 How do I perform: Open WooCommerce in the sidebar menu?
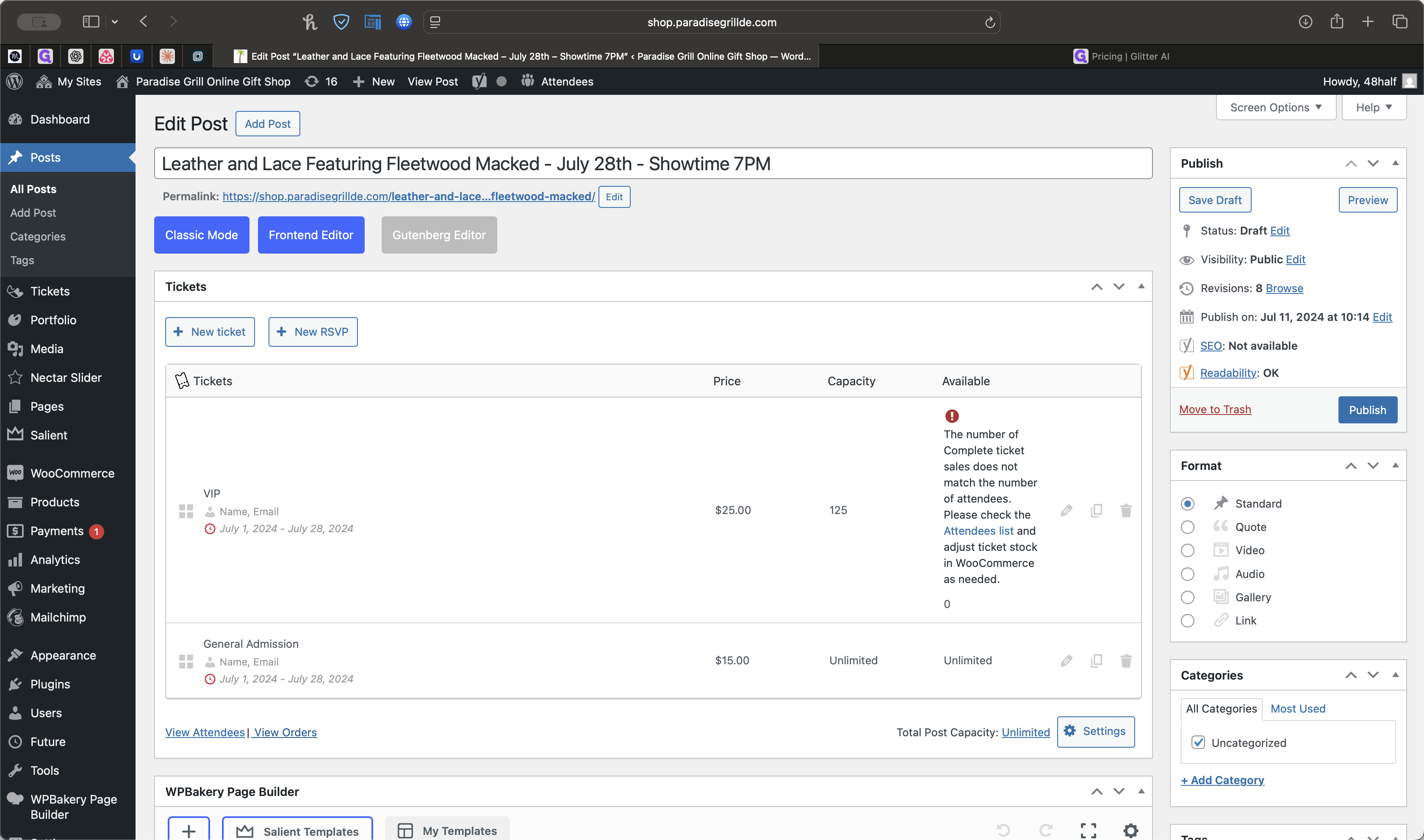(72, 473)
